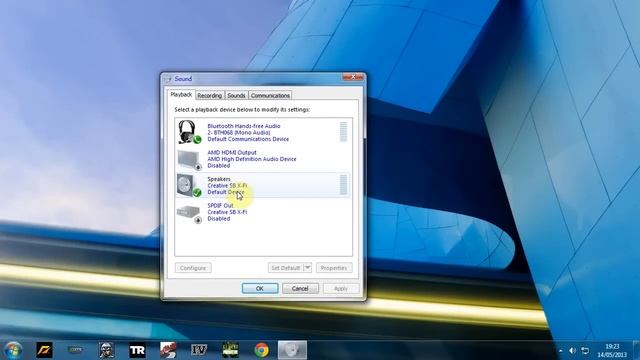Open the red game icon in taskbar

(168, 350)
